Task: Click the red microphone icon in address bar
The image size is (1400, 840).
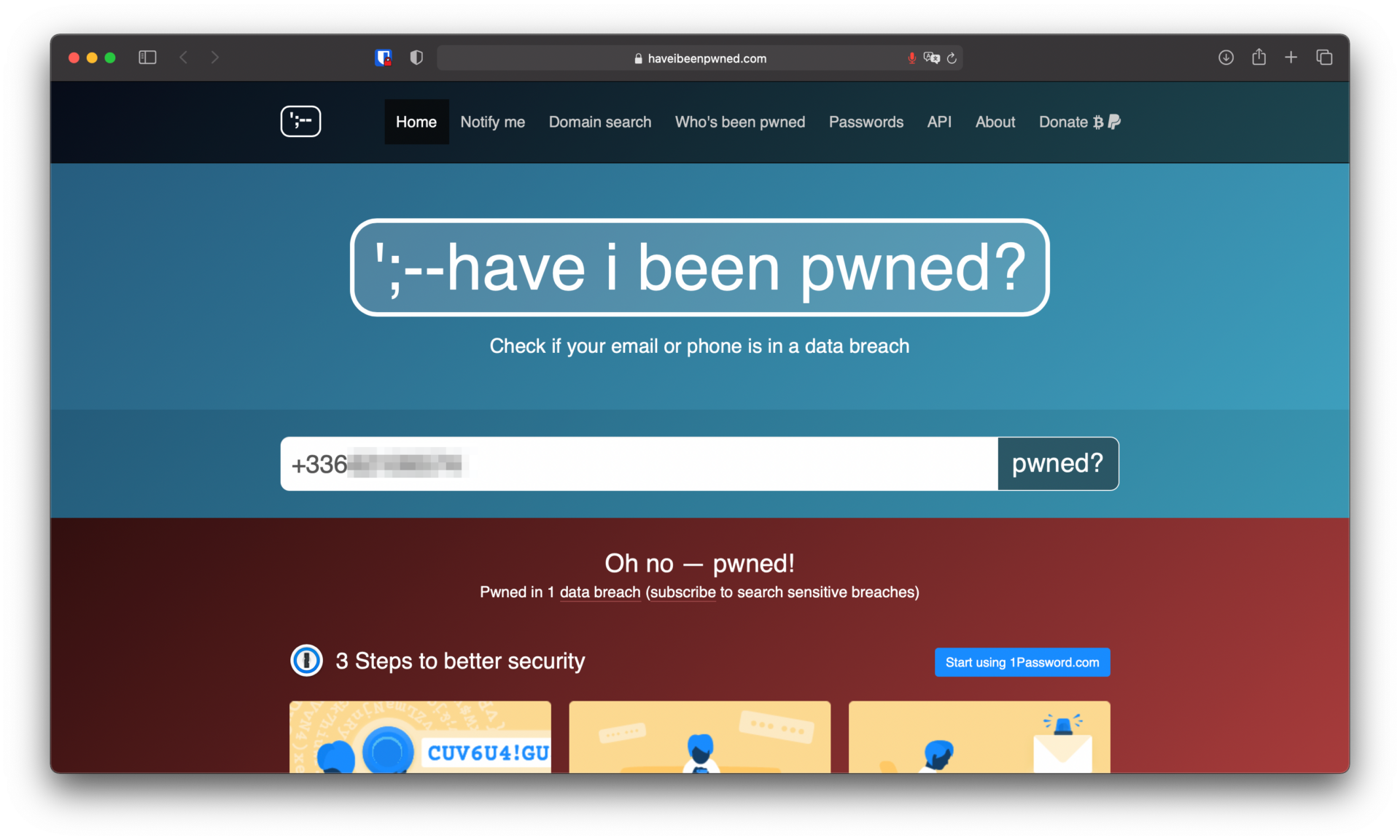Action: pos(911,58)
